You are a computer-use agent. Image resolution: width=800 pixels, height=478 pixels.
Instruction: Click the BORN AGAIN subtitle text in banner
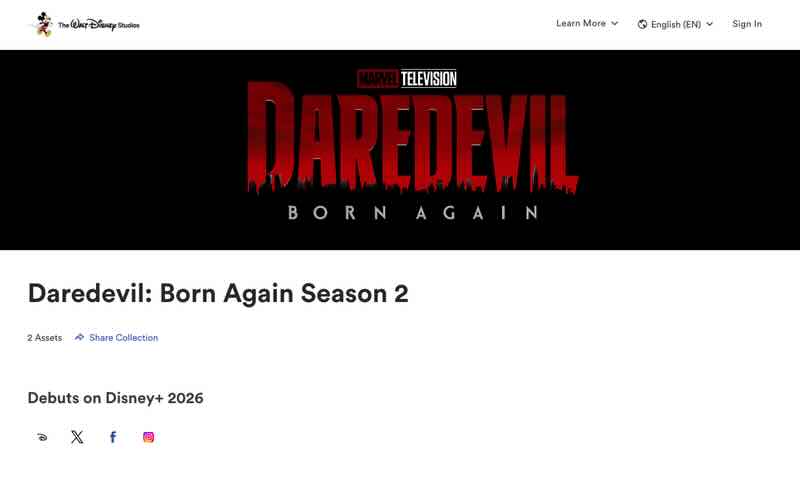point(413,213)
